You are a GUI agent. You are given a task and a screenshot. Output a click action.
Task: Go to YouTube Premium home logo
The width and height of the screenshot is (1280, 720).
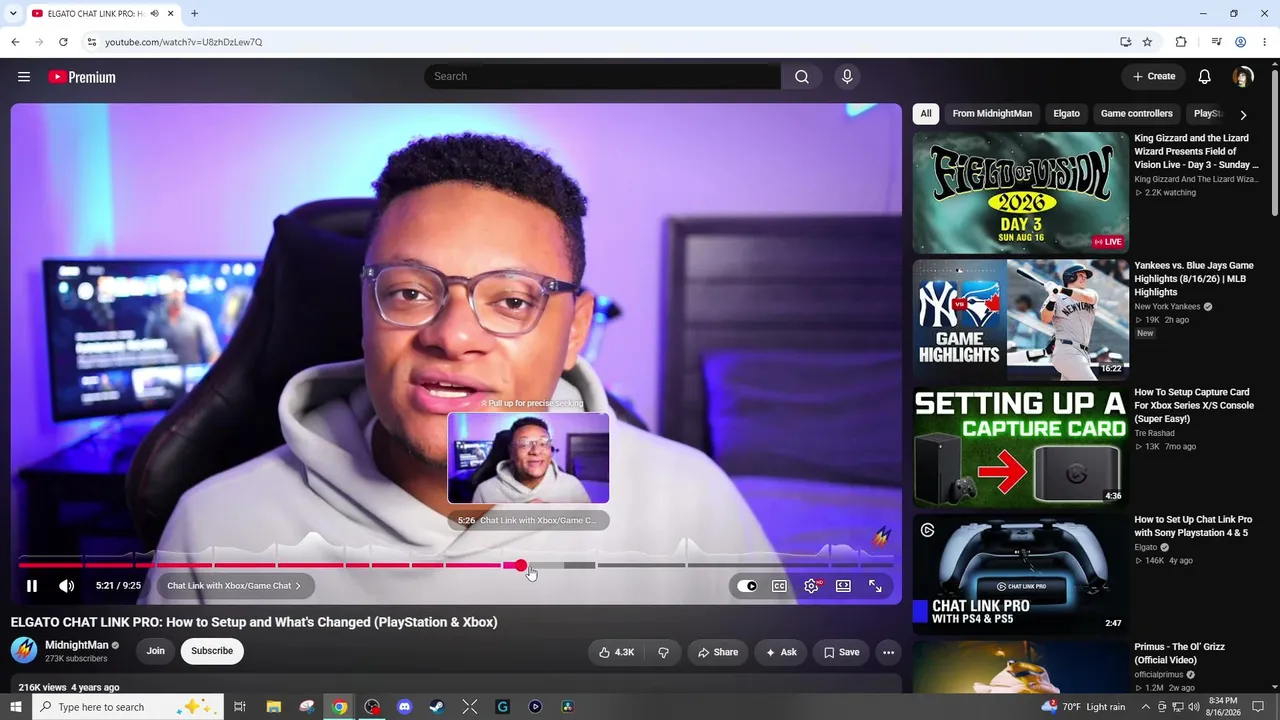[82, 77]
